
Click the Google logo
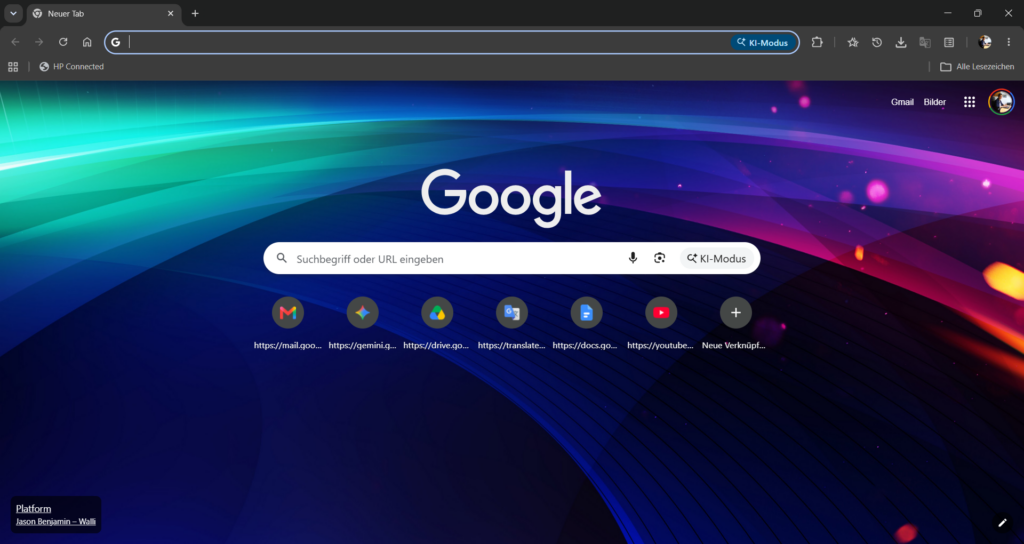511,197
